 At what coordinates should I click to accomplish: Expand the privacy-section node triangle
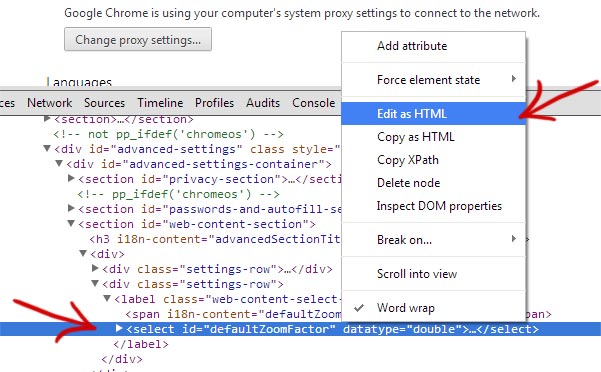click(x=71, y=178)
